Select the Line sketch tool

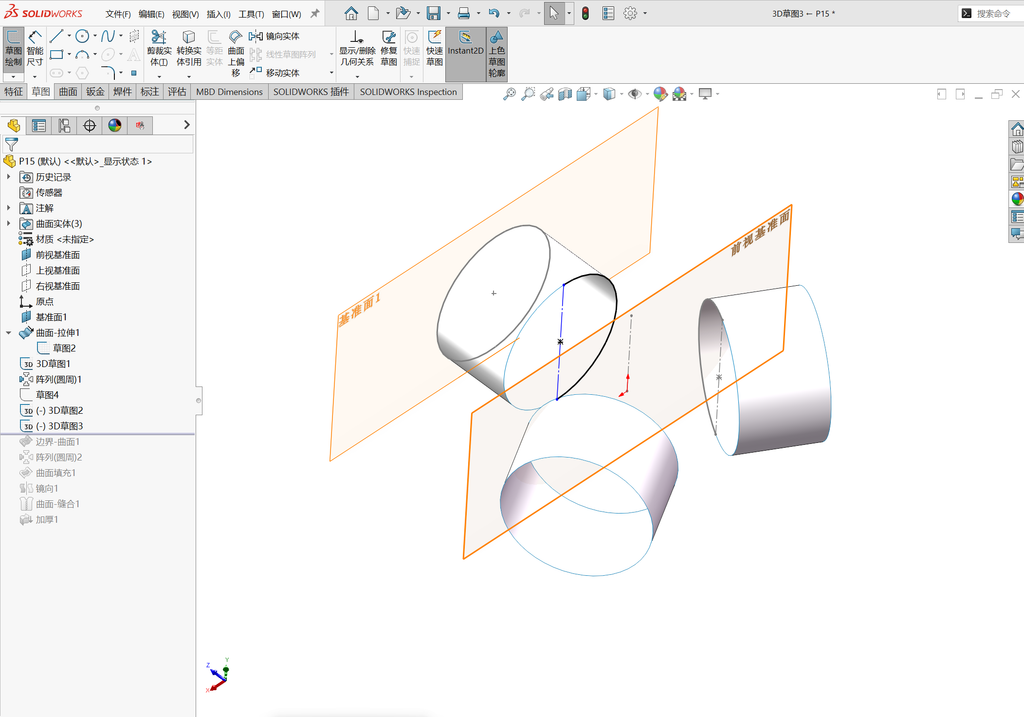tap(57, 36)
